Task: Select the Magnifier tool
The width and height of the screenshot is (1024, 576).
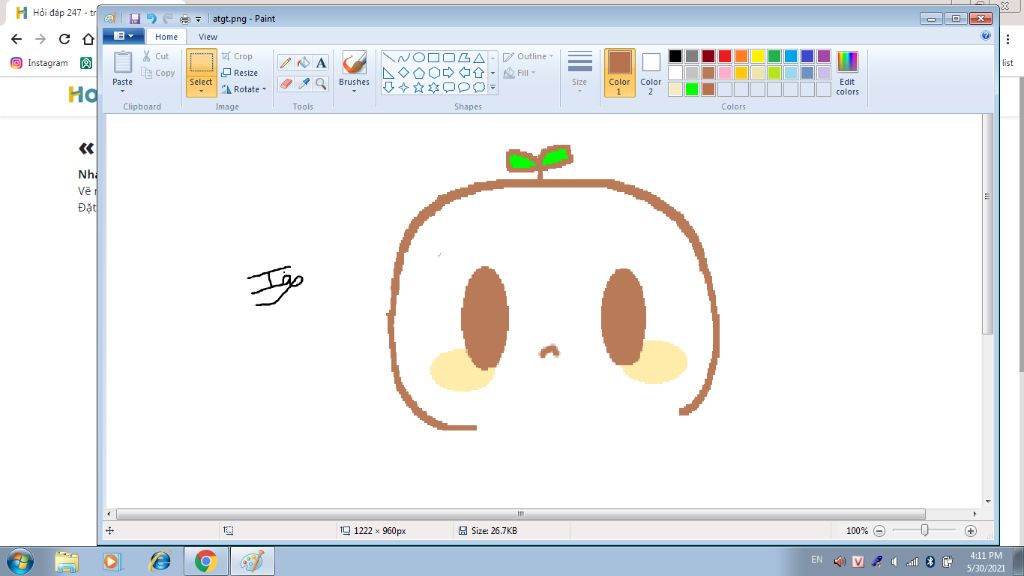Action: [321, 84]
